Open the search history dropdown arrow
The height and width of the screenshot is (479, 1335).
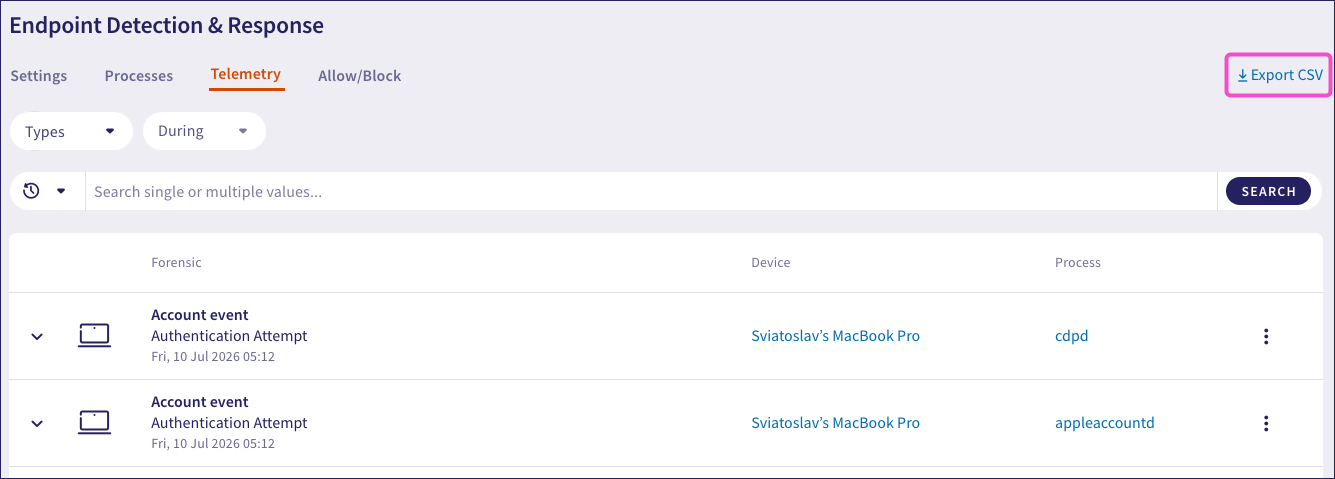click(x=61, y=191)
